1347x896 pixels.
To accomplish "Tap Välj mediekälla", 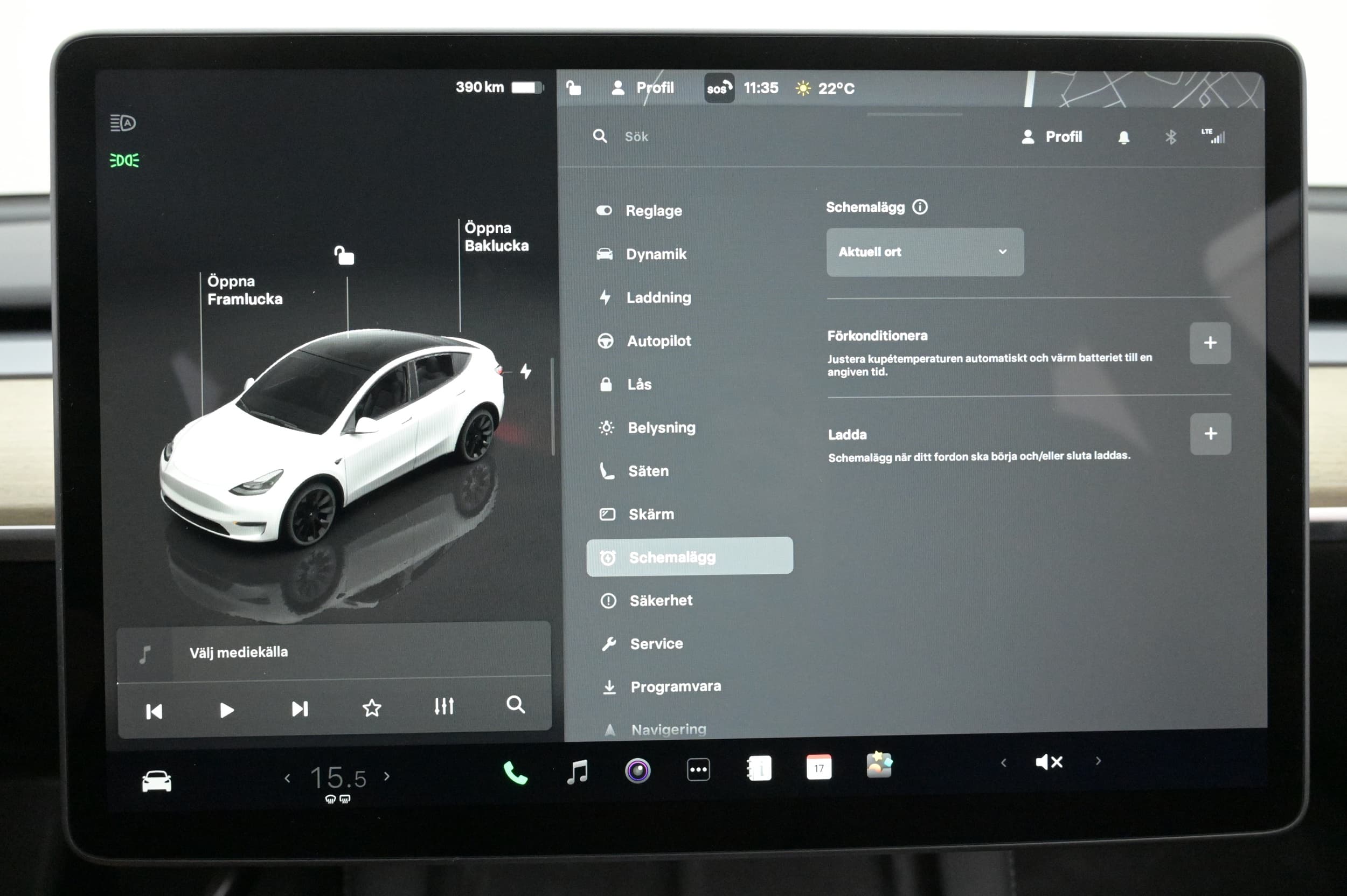I will point(239,652).
